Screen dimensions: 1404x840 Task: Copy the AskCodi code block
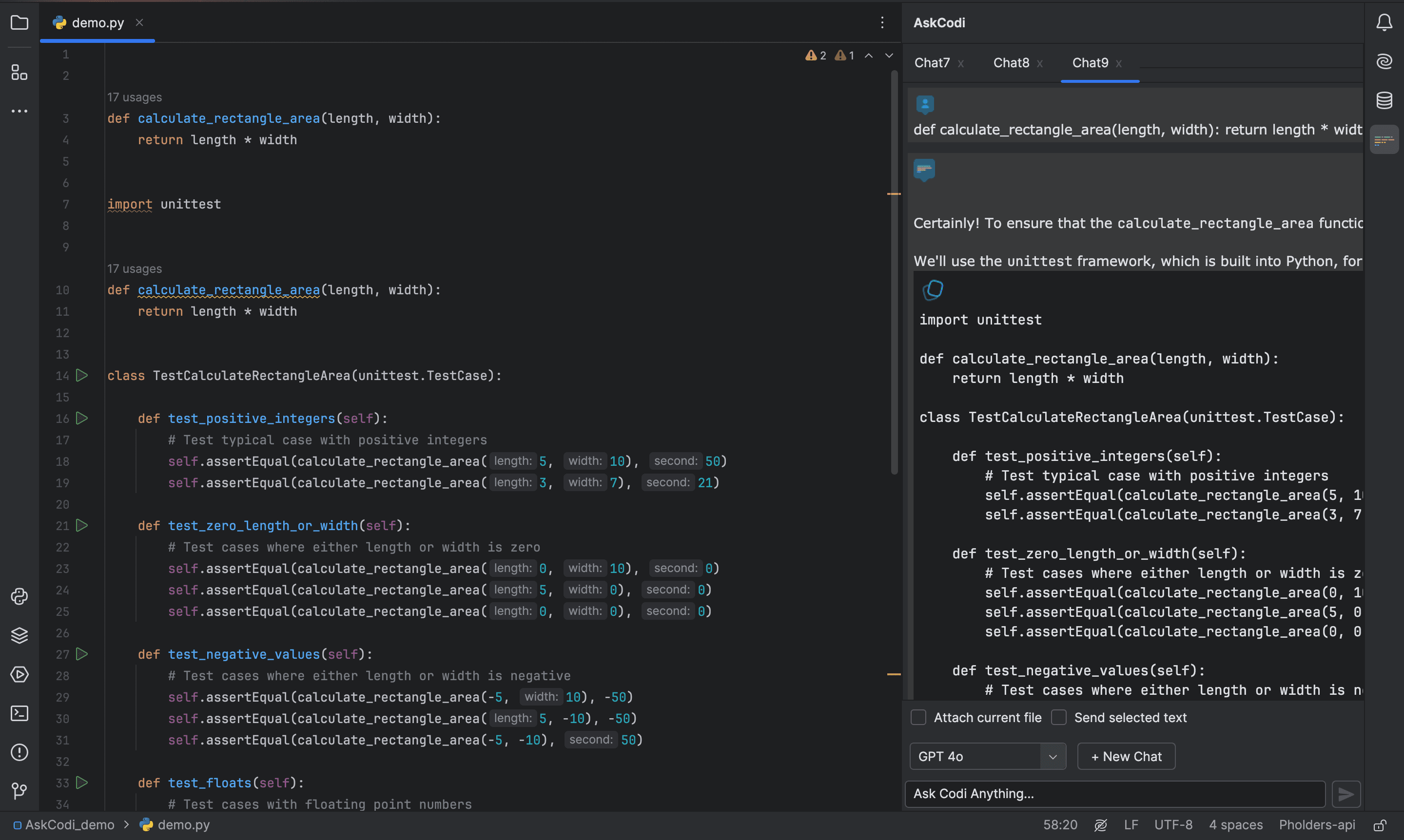point(933,290)
